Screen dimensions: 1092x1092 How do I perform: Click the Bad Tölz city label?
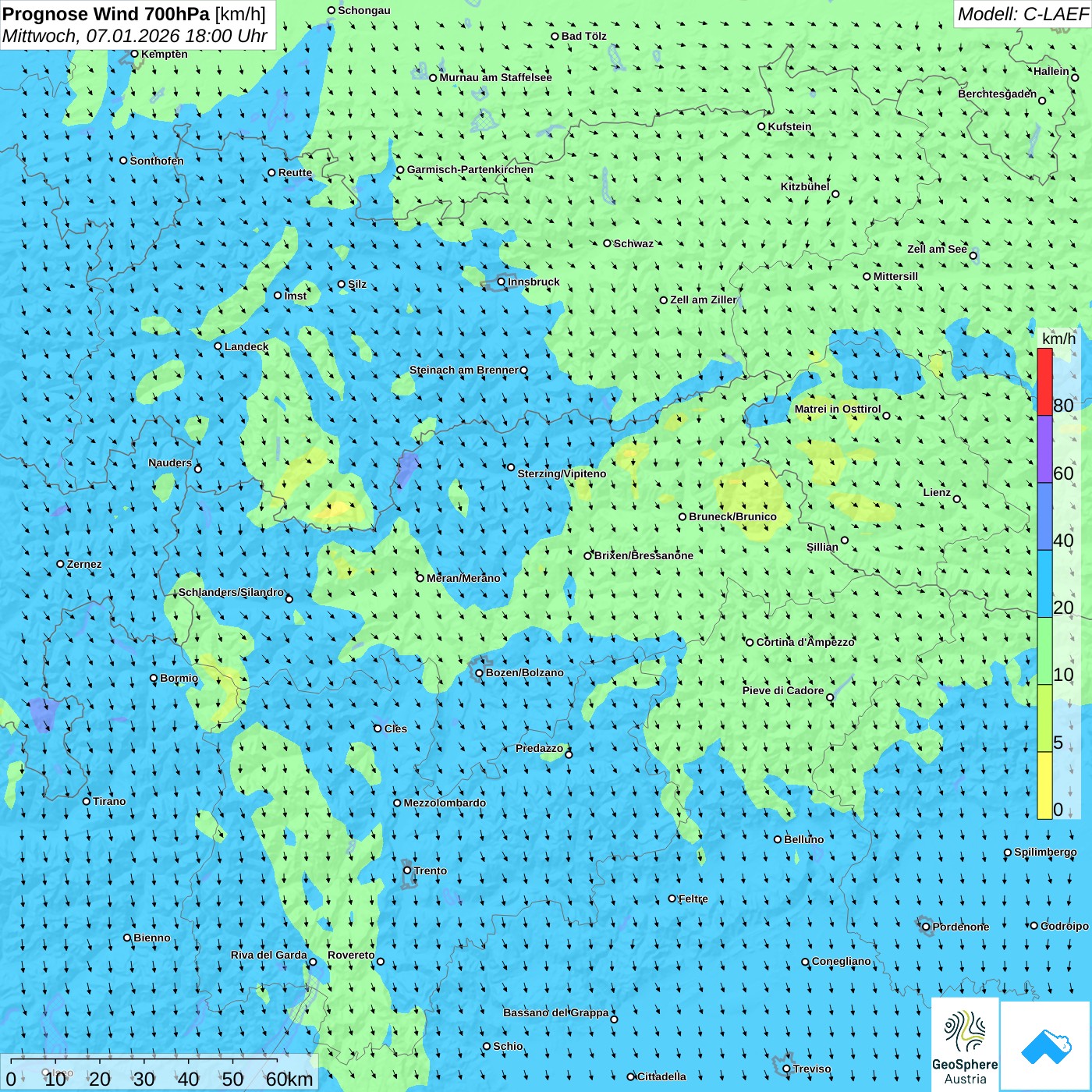click(x=584, y=36)
